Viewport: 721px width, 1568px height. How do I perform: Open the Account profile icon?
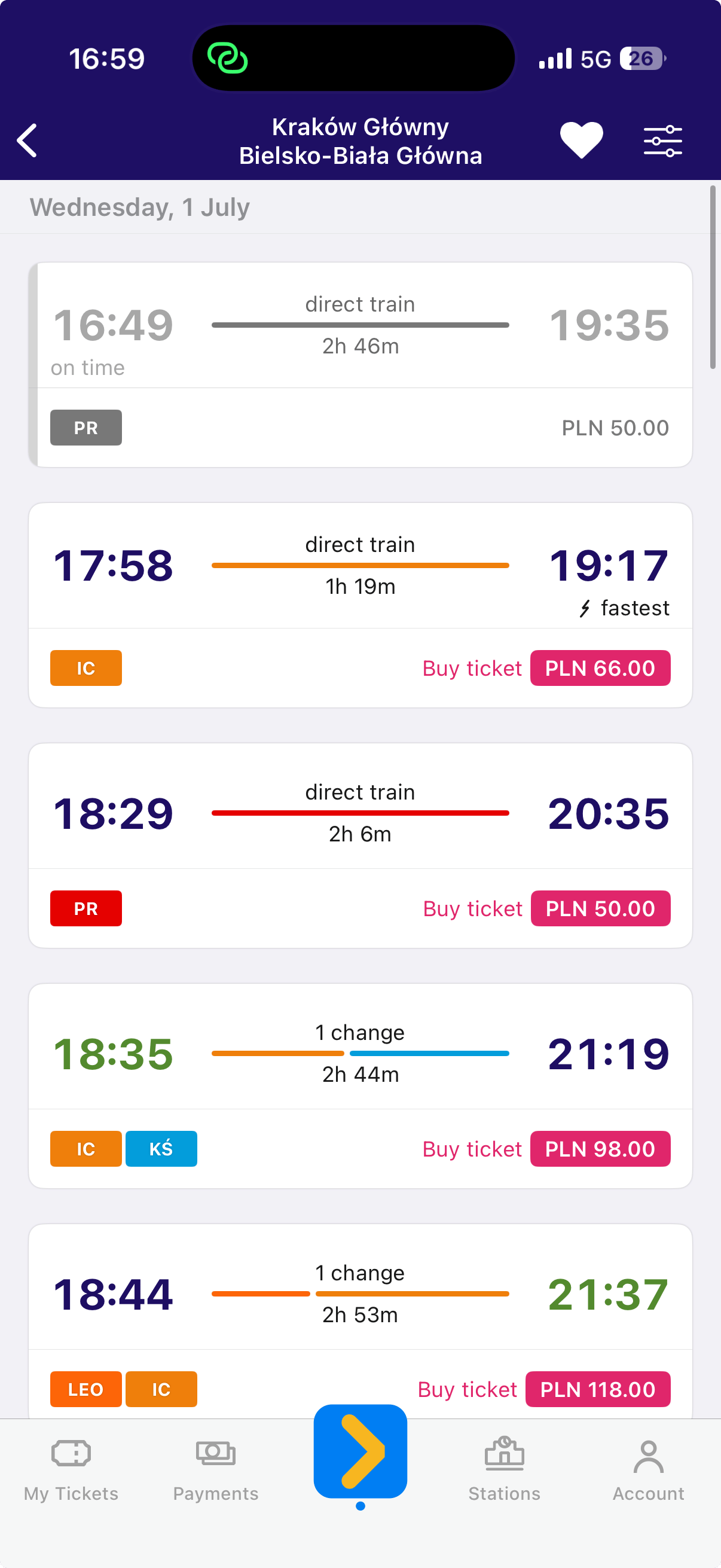[649, 1457]
